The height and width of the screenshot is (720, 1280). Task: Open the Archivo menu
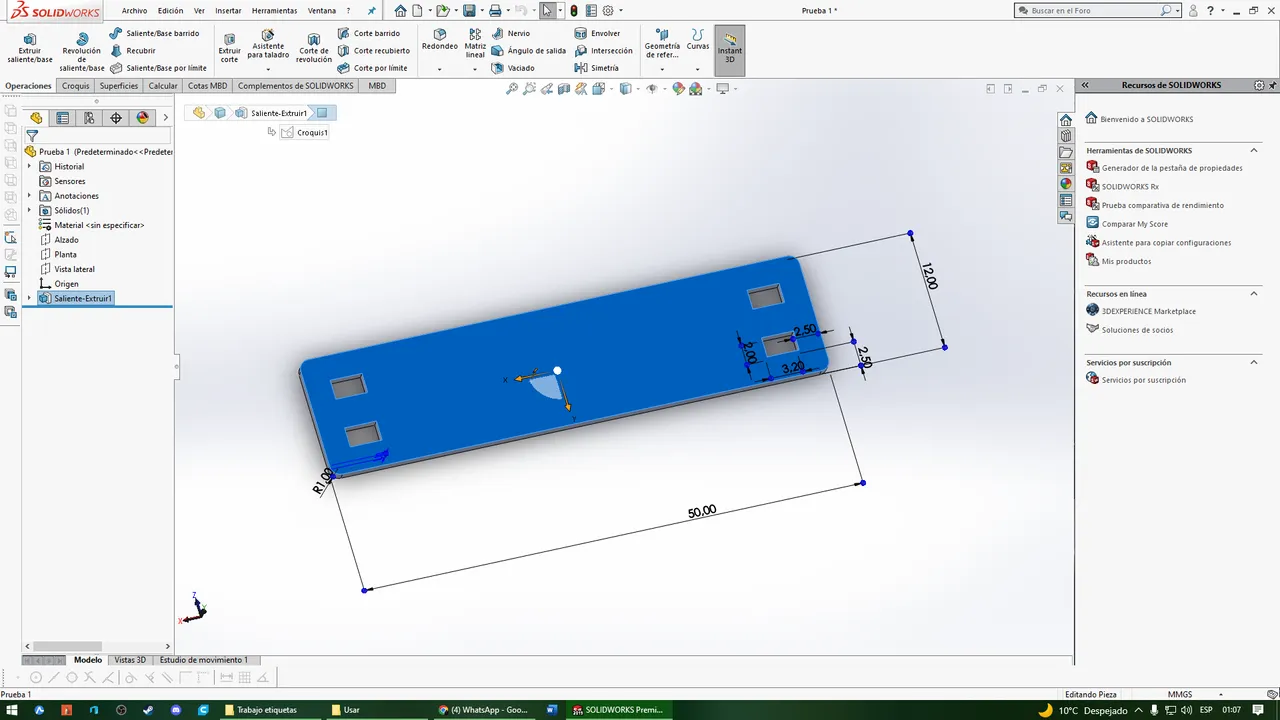point(134,11)
